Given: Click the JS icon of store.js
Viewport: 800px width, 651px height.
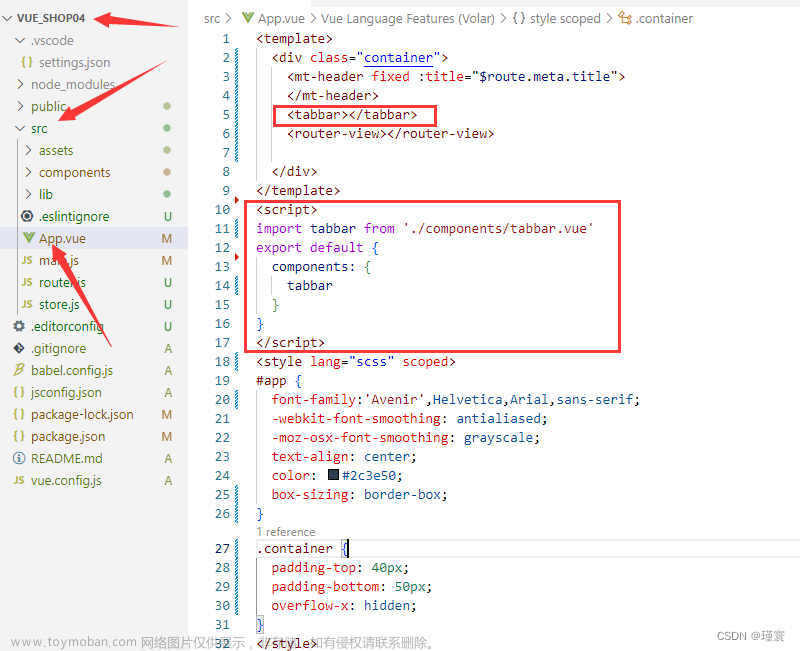Looking at the screenshot, I should (27, 305).
